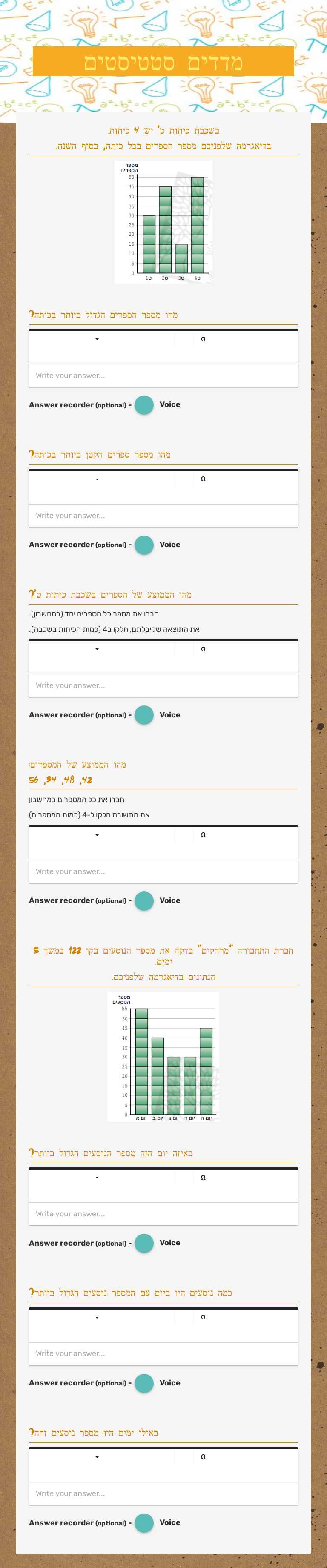Screen dimensions: 327x1568
Task: Record voice answer for the 56, 34, 48, 42 average question
Action: (x=144, y=901)
